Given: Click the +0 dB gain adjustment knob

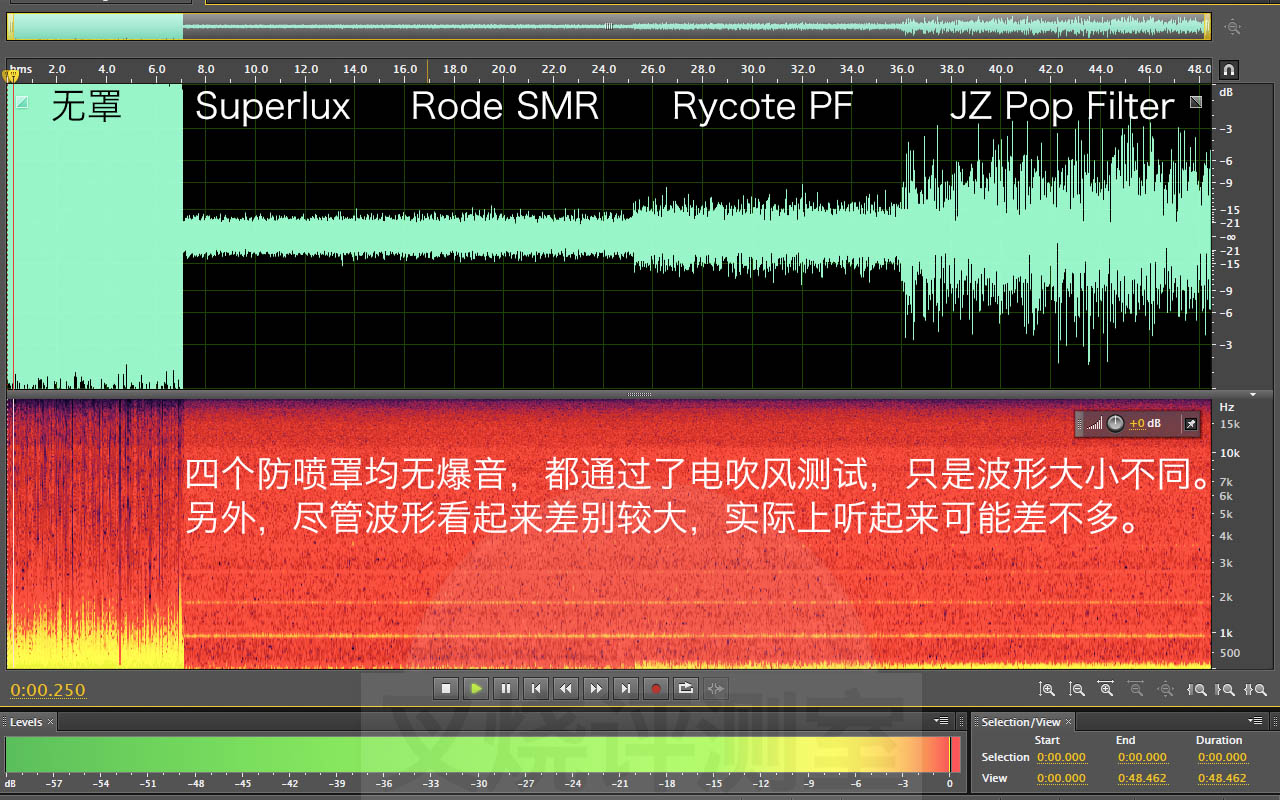Looking at the screenshot, I should tap(1115, 423).
